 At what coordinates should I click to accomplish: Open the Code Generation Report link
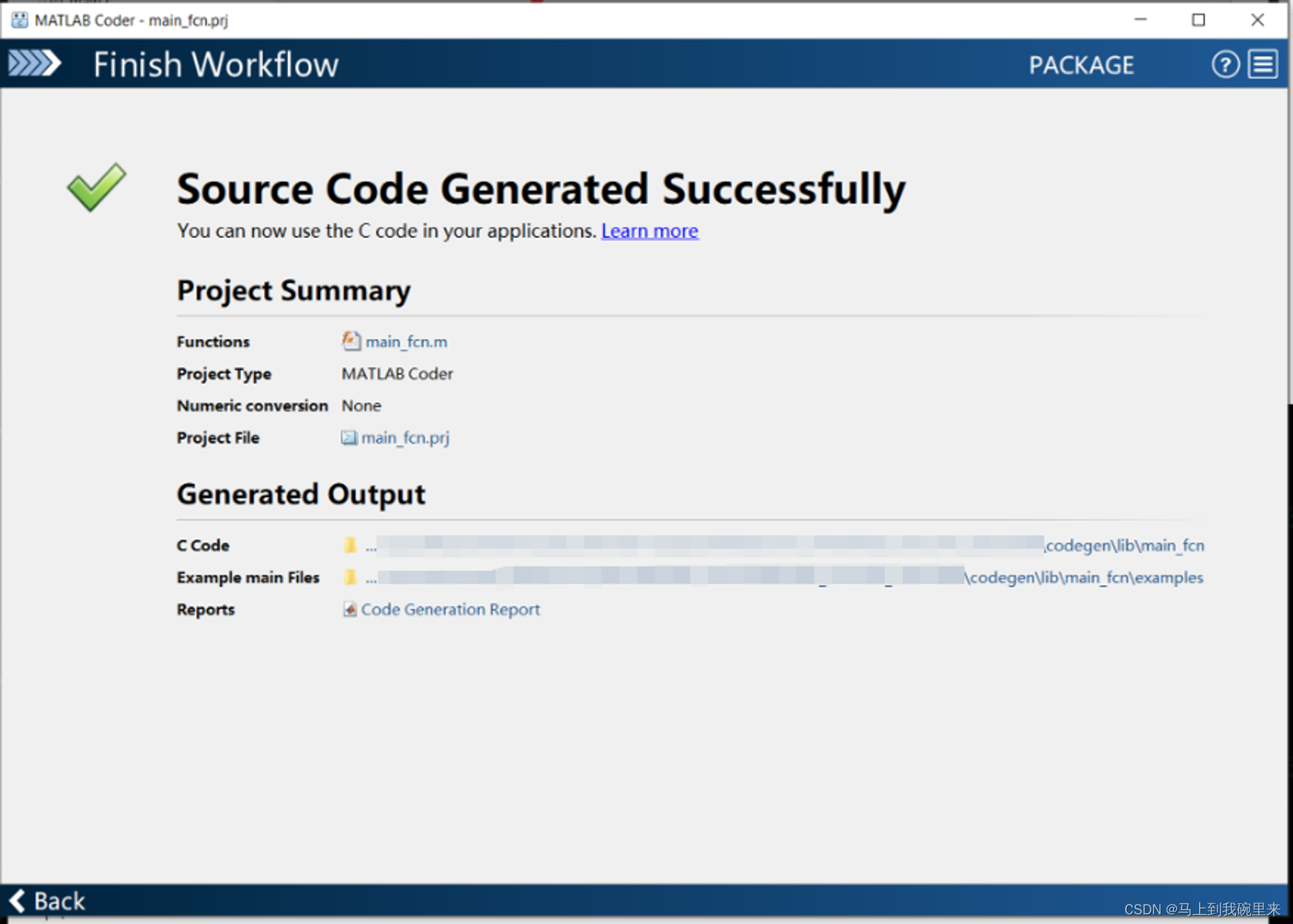(451, 609)
